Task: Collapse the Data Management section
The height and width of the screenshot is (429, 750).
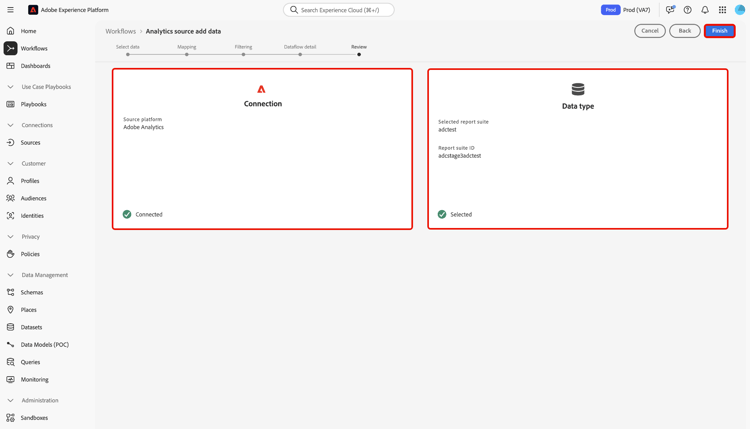Action: [11, 275]
